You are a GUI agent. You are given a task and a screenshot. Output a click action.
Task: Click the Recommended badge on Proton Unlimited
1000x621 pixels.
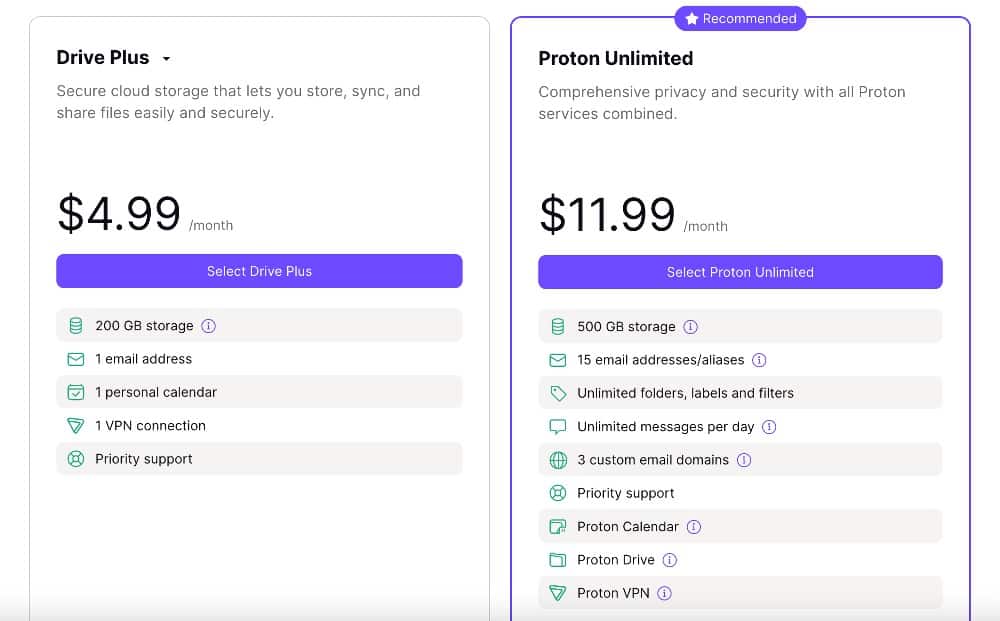[x=740, y=18]
